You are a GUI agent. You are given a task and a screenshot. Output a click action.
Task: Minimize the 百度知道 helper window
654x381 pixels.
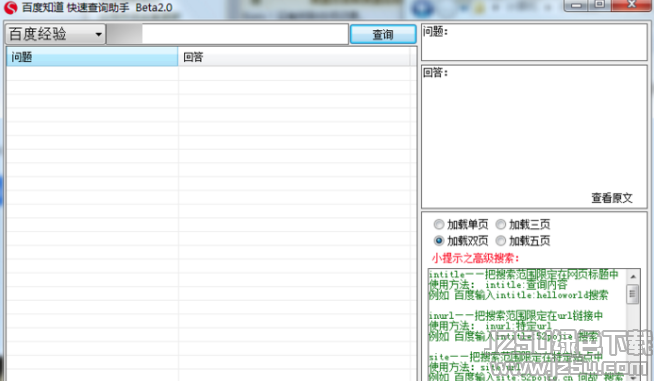pyautogui.click(x=576, y=5)
